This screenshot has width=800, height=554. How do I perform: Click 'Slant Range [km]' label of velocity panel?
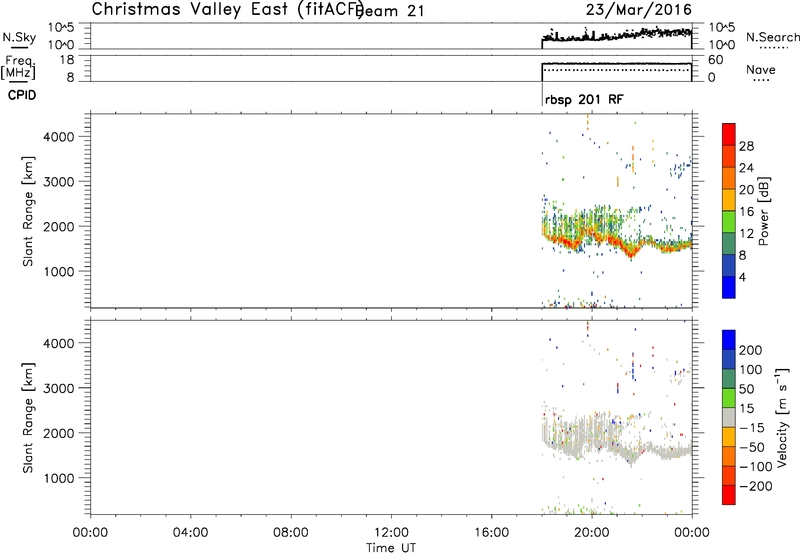point(28,417)
